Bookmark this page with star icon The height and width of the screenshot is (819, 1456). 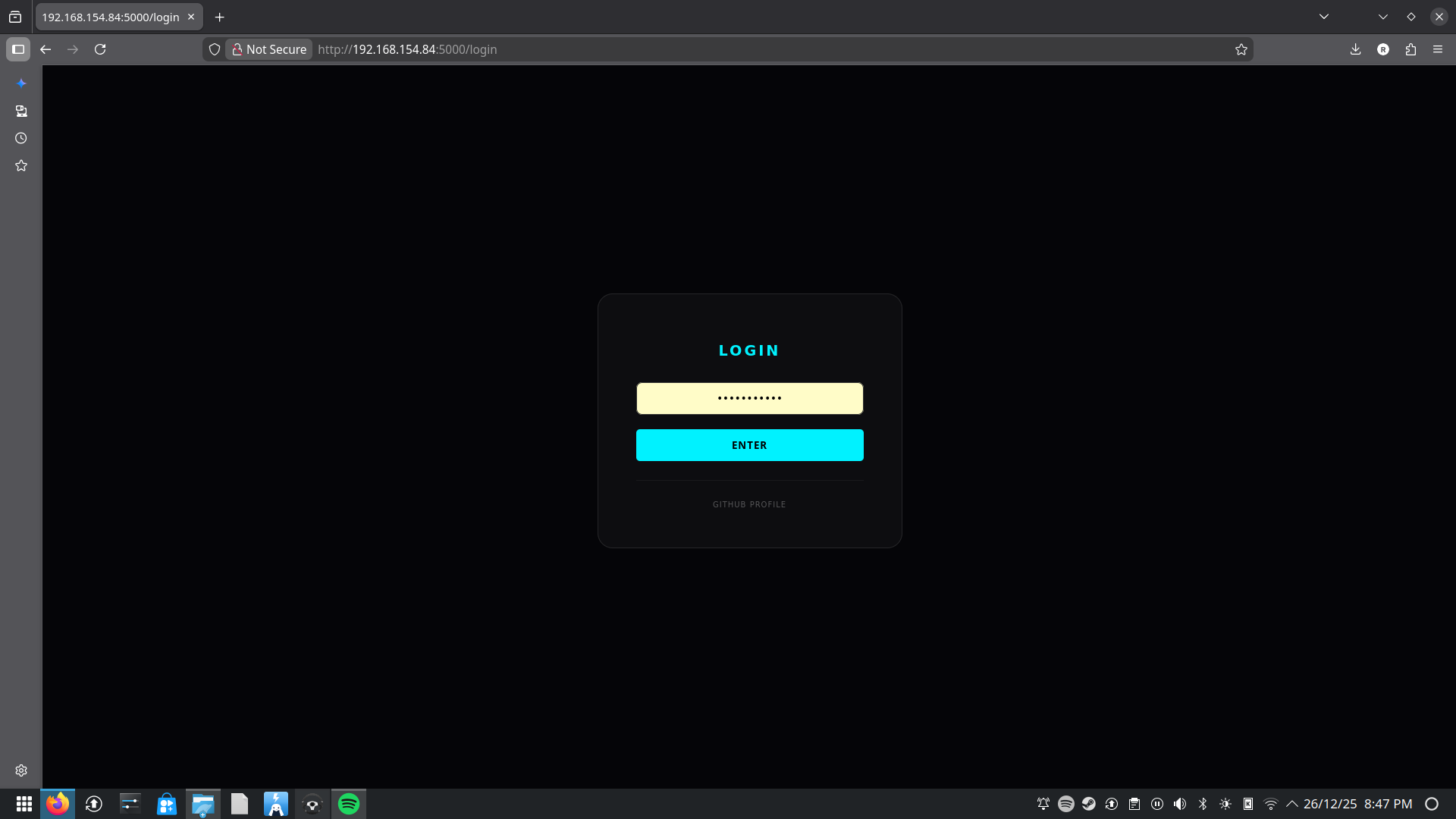[x=1241, y=49]
